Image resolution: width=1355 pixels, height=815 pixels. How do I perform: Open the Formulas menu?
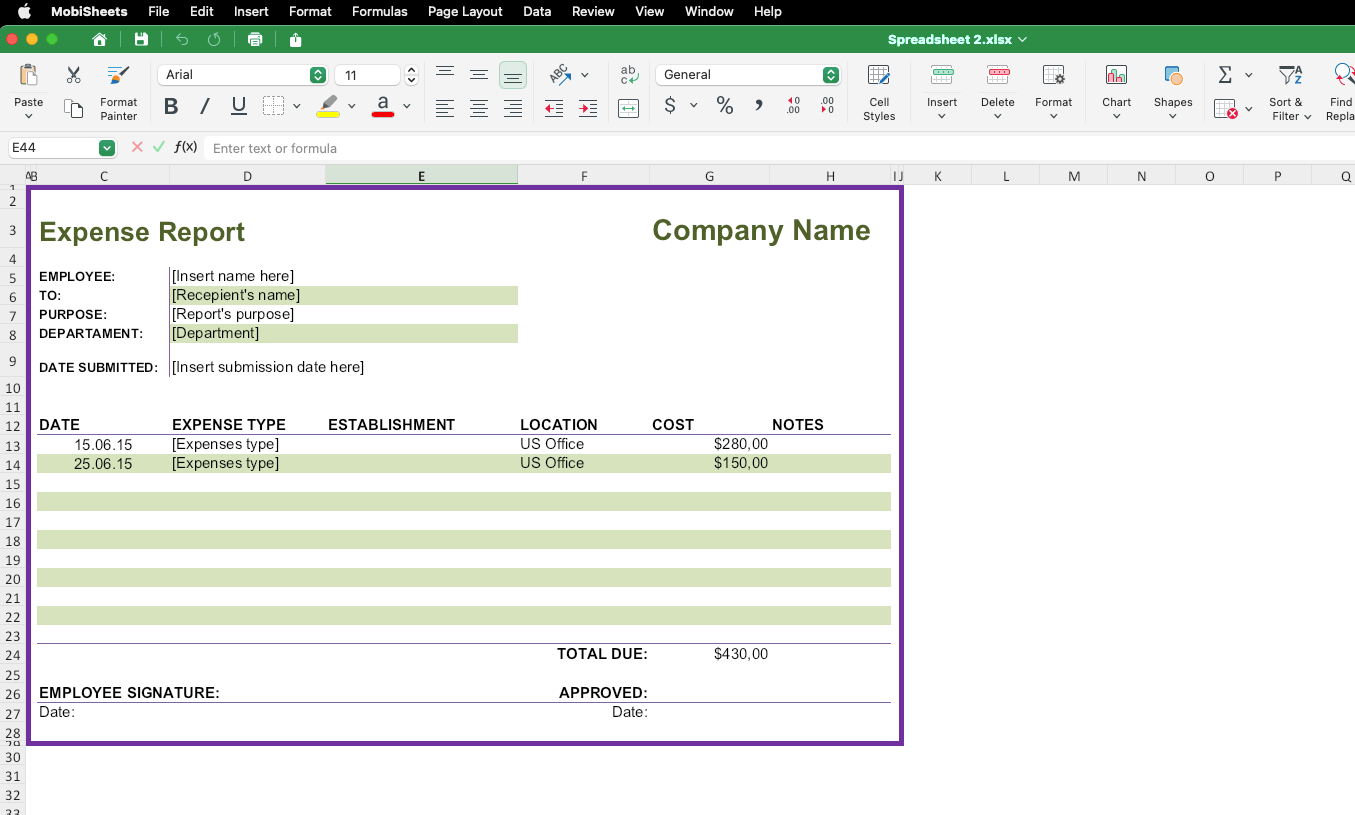[380, 12]
